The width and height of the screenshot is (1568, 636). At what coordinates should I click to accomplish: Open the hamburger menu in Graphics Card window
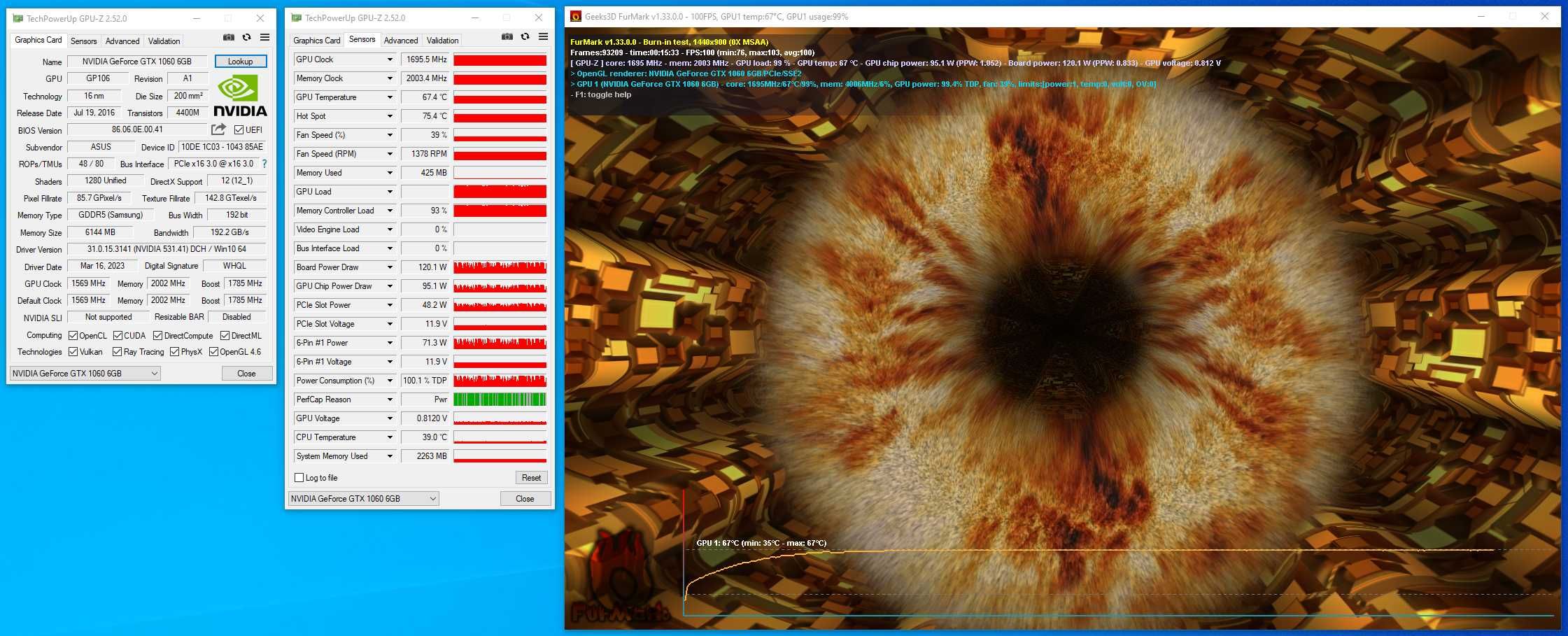265,37
